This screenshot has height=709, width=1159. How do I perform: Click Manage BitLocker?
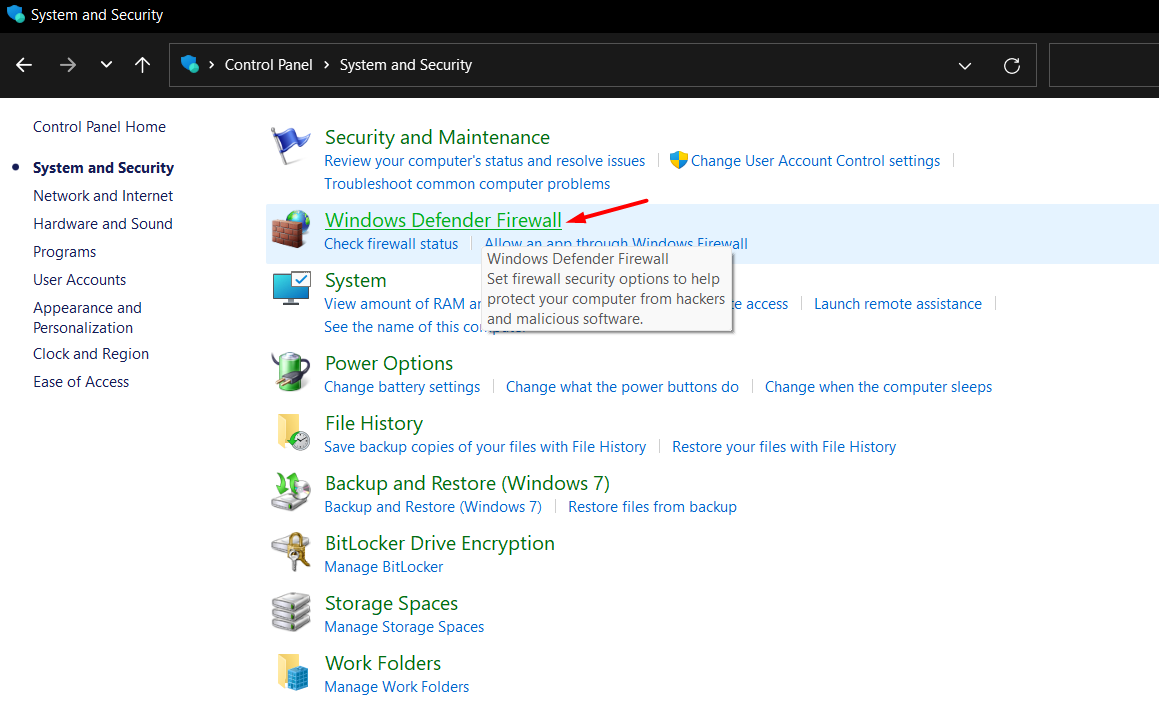point(384,567)
